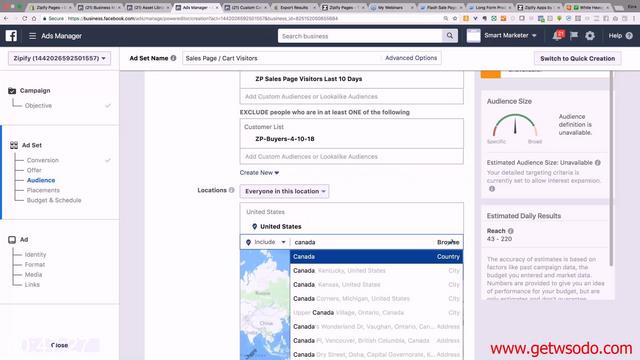
Task: Go to Objective in Campaign tree
Action: pos(38,105)
